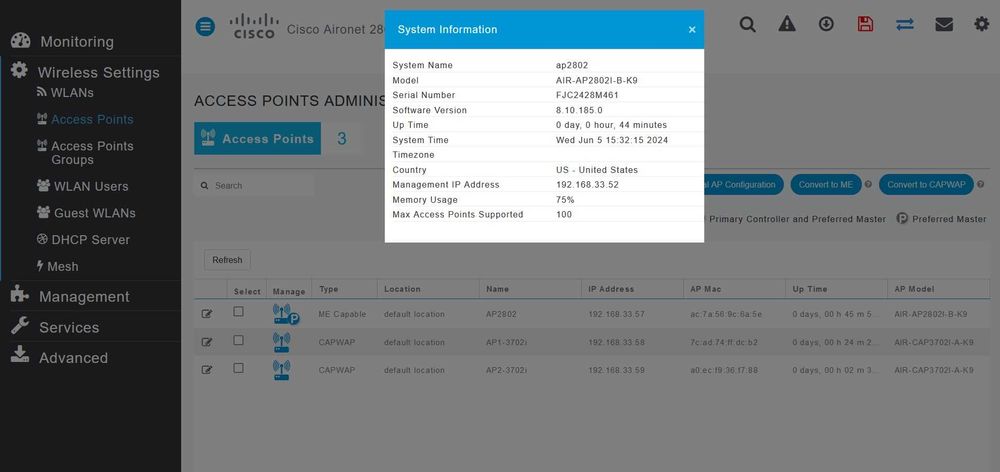The image size is (1000, 472).
Task: Expand the Services menu
Action: [69, 327]
